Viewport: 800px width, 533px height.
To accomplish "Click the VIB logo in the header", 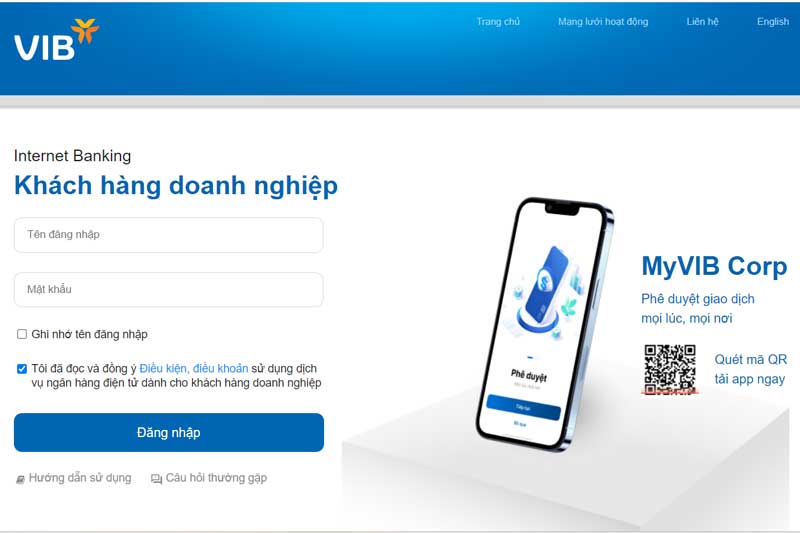I will click(x=56, y=40).
